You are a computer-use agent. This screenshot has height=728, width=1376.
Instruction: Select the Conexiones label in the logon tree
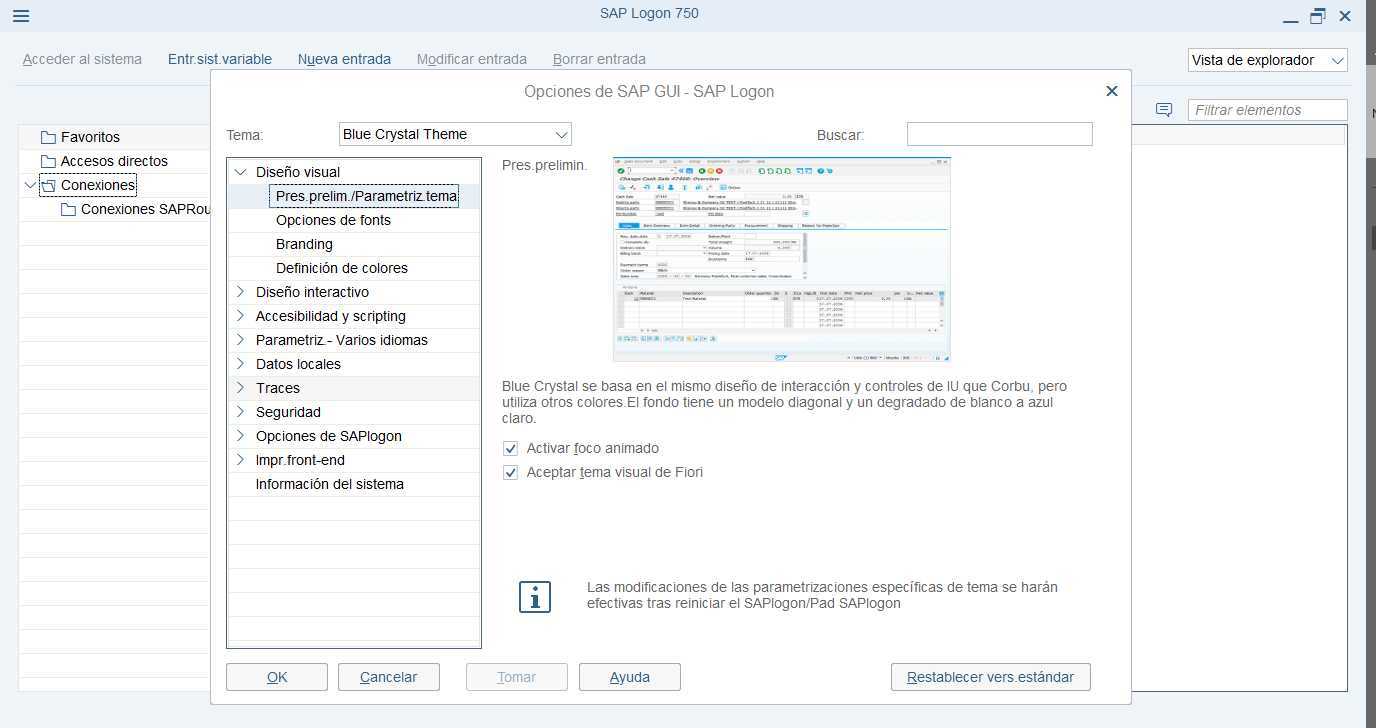coord(98,185)
